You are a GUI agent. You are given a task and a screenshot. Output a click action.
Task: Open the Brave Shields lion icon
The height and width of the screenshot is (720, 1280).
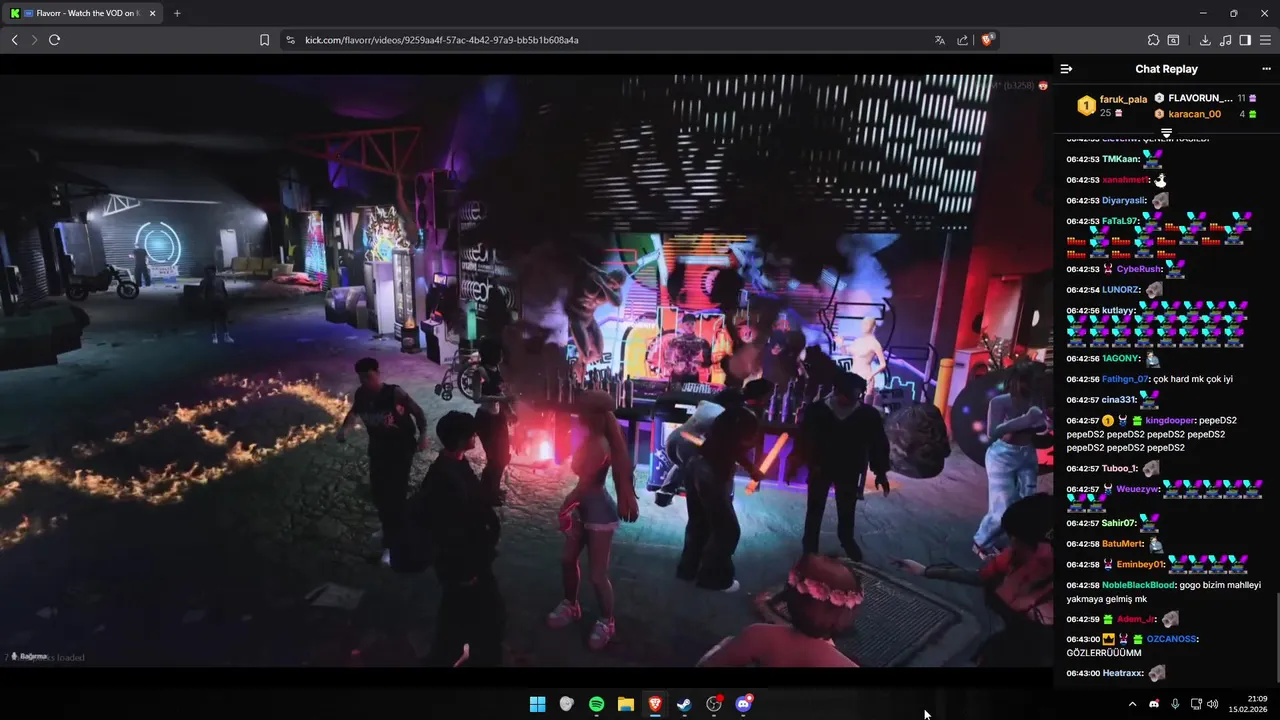(x=987, y=40)
